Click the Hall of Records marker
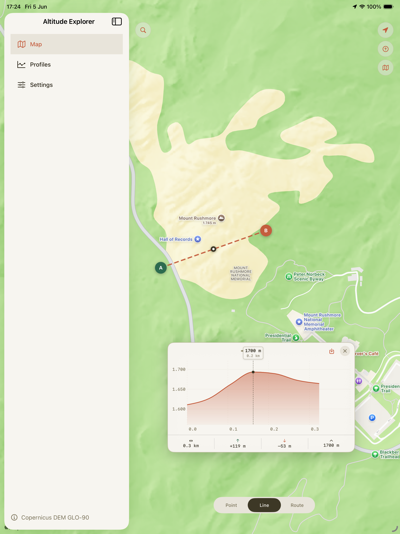The width and height of the screenshot is (400, 534). 197,239
